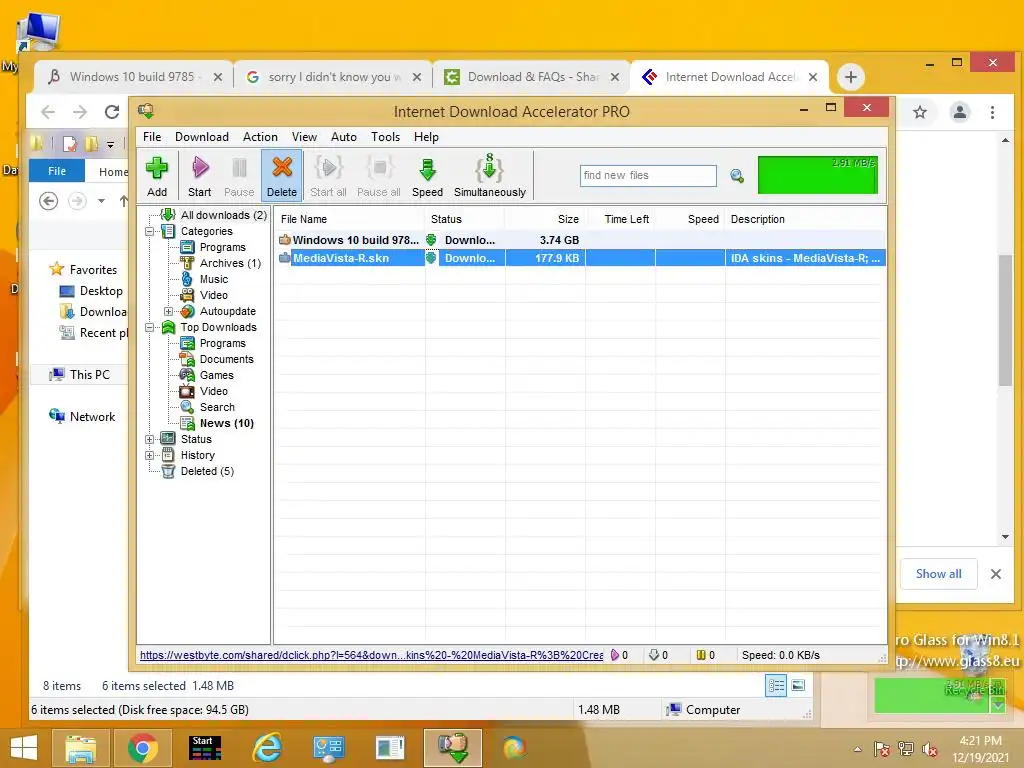The image size is (1024, 768).
Task: Sort by the Time Left column header
Action: coord(620,219)
